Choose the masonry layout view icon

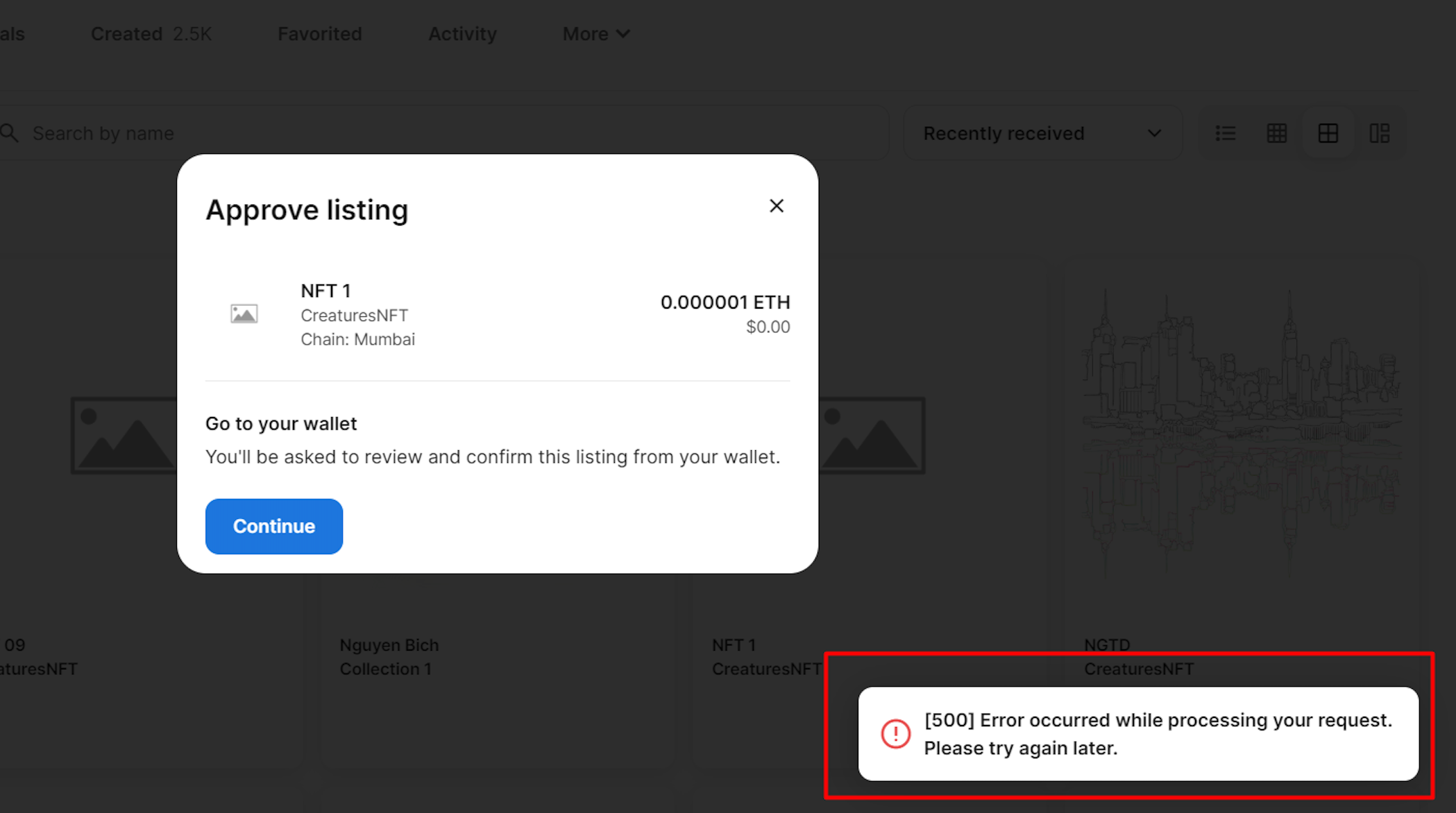[x=1380, y=132]
